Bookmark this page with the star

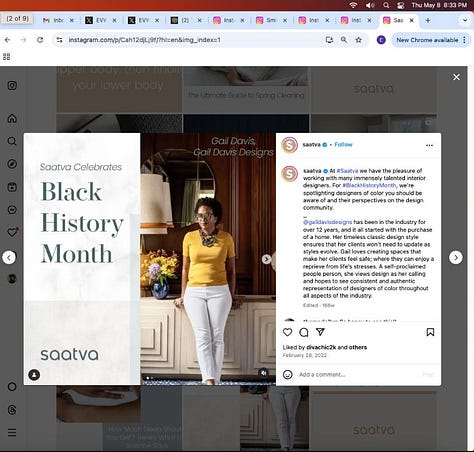pos(358,40)
